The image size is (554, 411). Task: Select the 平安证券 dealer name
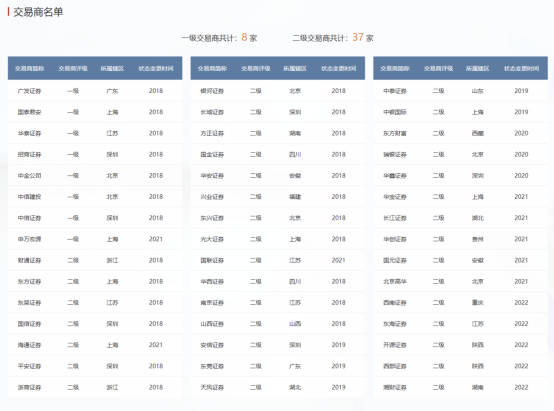point(29,366)
